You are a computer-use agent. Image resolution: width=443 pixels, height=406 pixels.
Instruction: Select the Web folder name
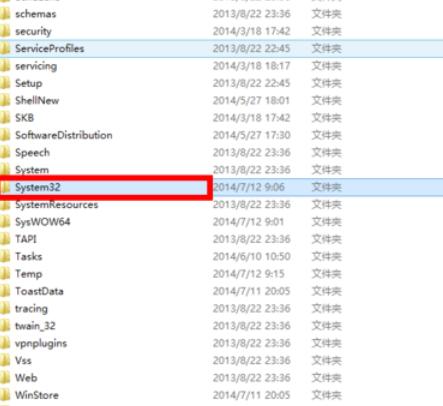pyautogui.click(x=26, y=378)
